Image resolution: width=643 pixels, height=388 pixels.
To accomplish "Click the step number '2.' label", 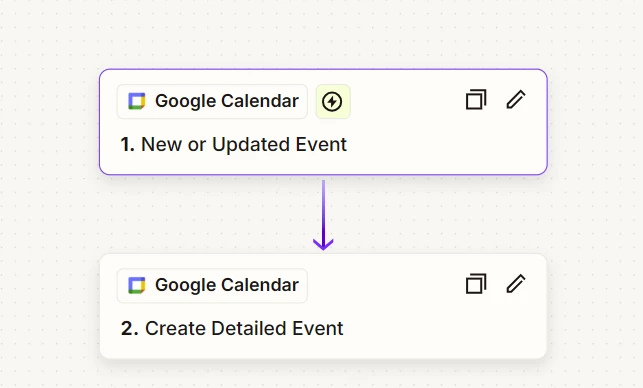I will (130, 329).
